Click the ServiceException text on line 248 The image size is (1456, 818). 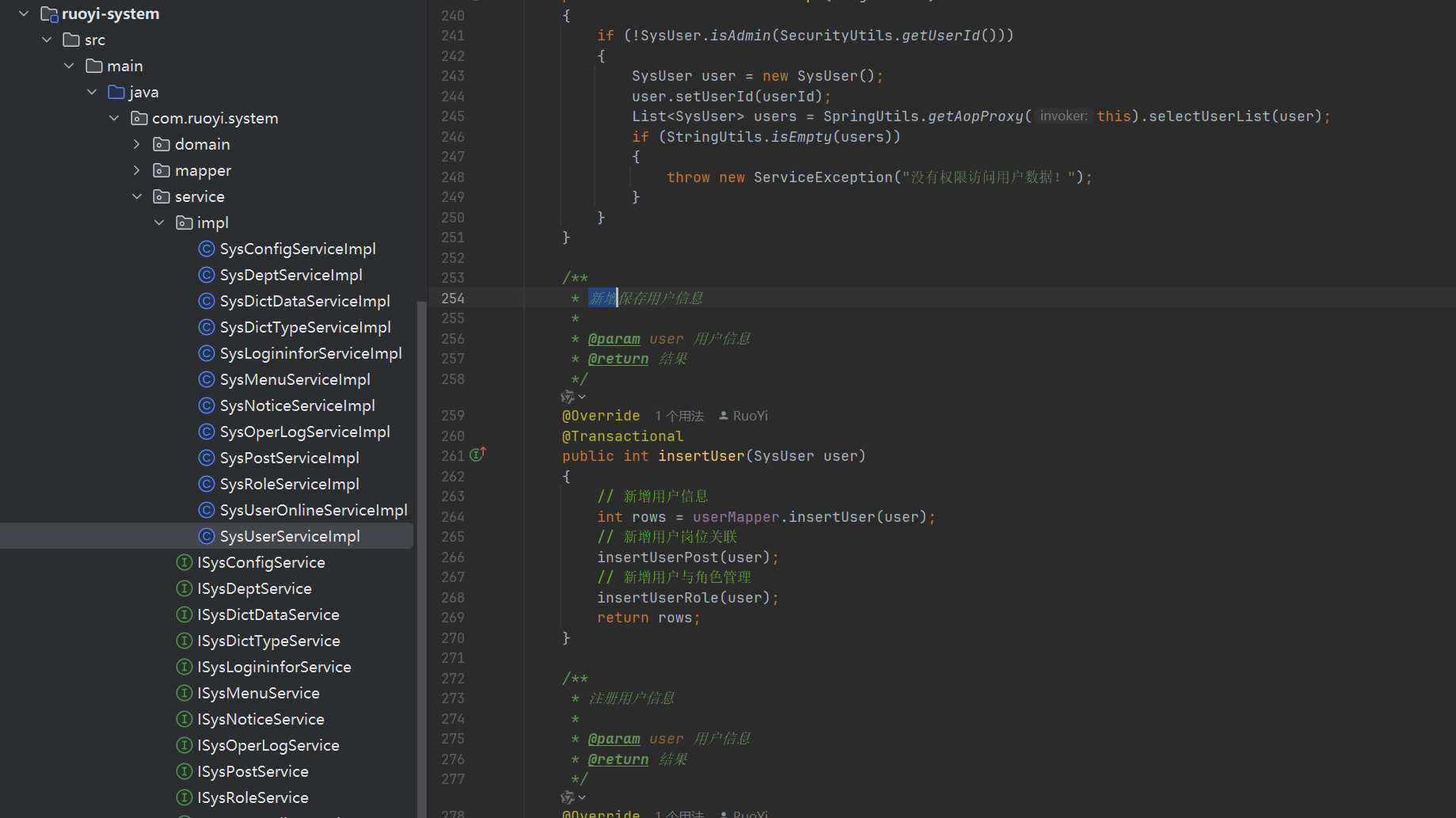(x=823, y=177)
